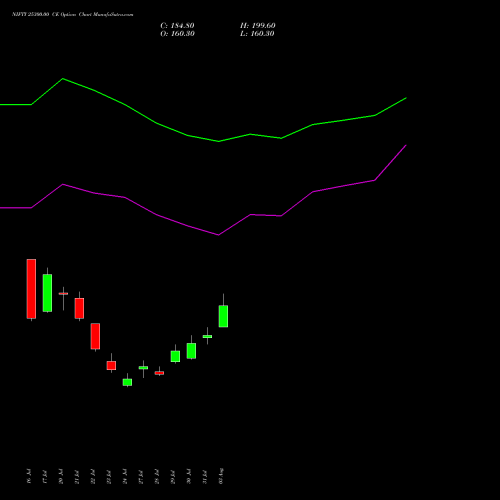Select the 30 Jul date label
The image size is (500, 500).
pyautogui.click(x=189, y=476)
